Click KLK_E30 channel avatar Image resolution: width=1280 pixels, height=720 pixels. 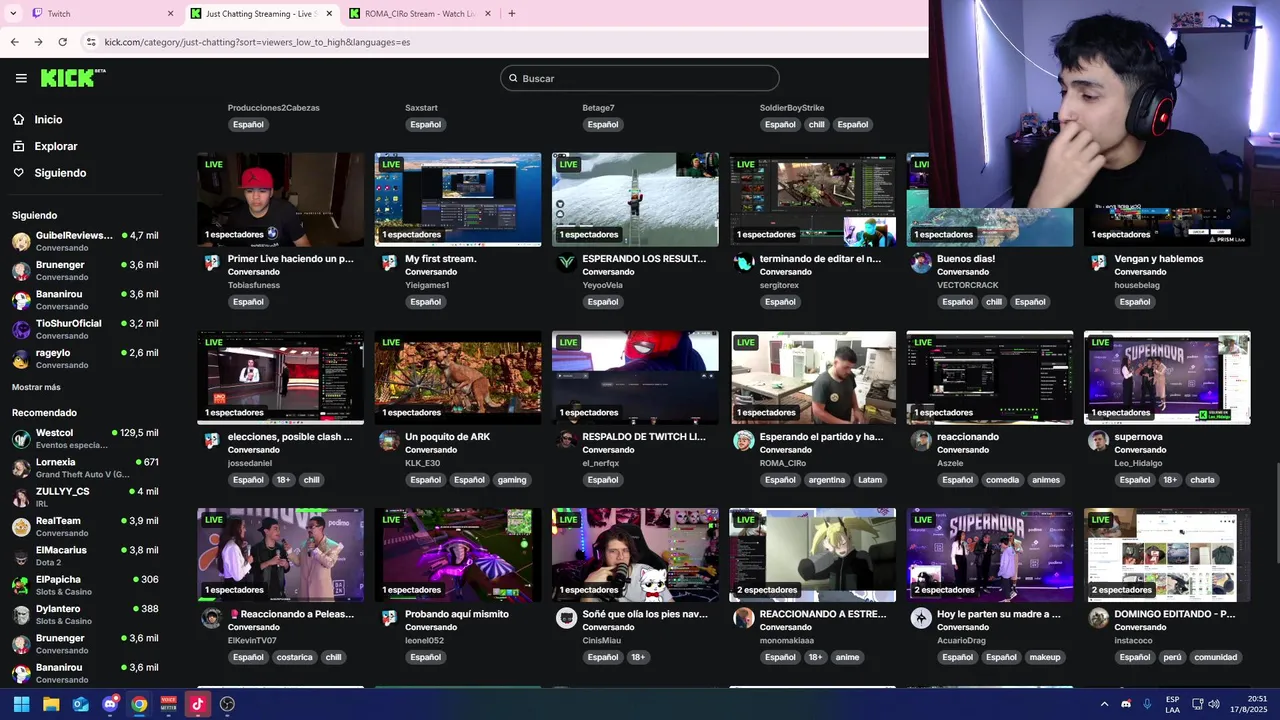(x=389, y=441)
